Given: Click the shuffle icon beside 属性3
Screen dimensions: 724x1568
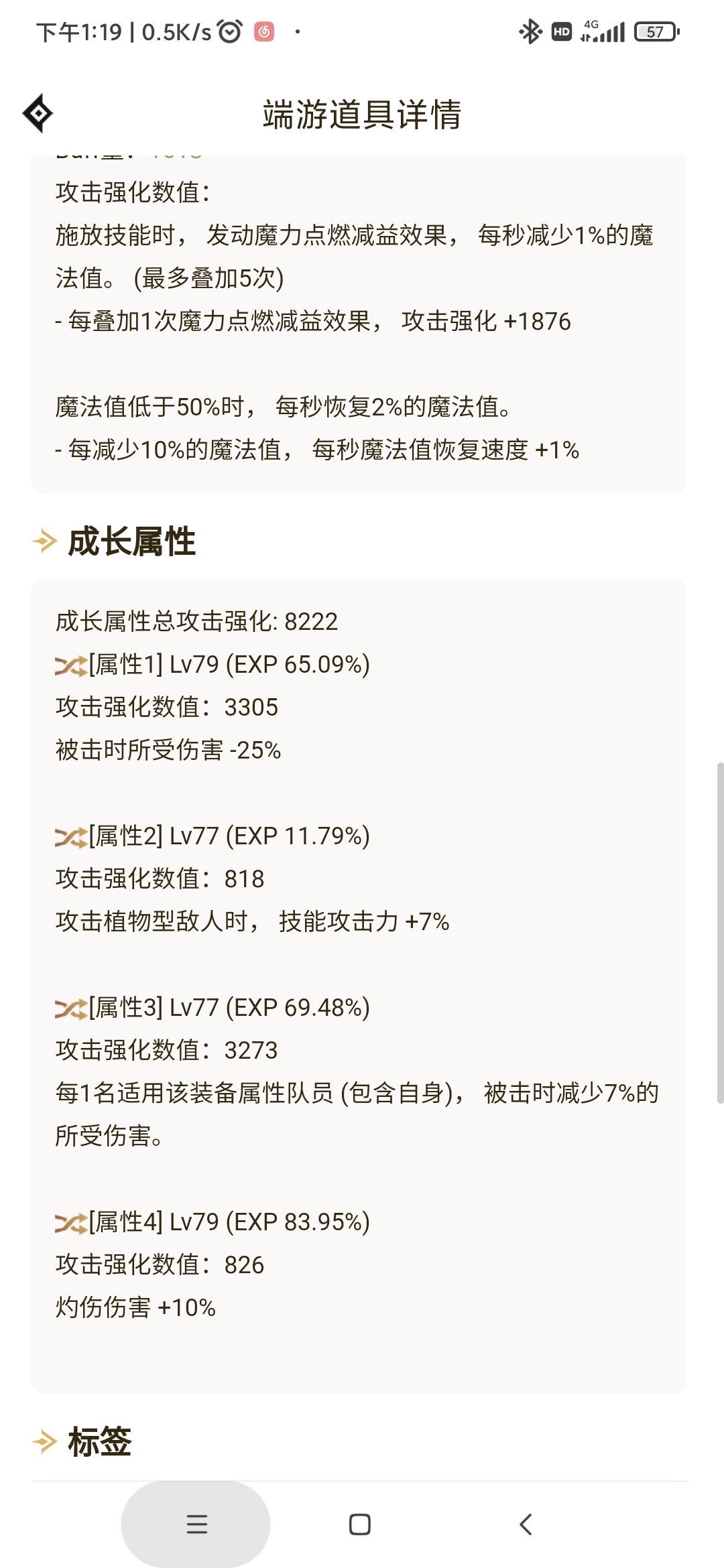Looking at the screenshot, I should click(x=71, y=1008).
